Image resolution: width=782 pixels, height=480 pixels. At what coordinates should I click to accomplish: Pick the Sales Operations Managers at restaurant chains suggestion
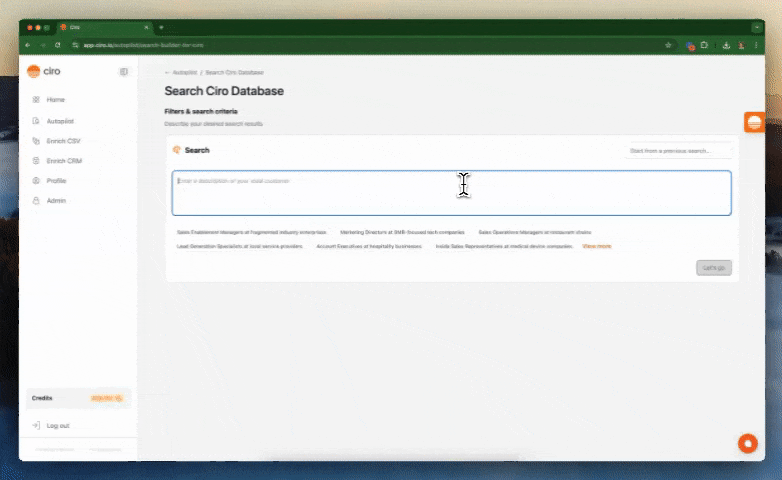(x=535, y=233)
